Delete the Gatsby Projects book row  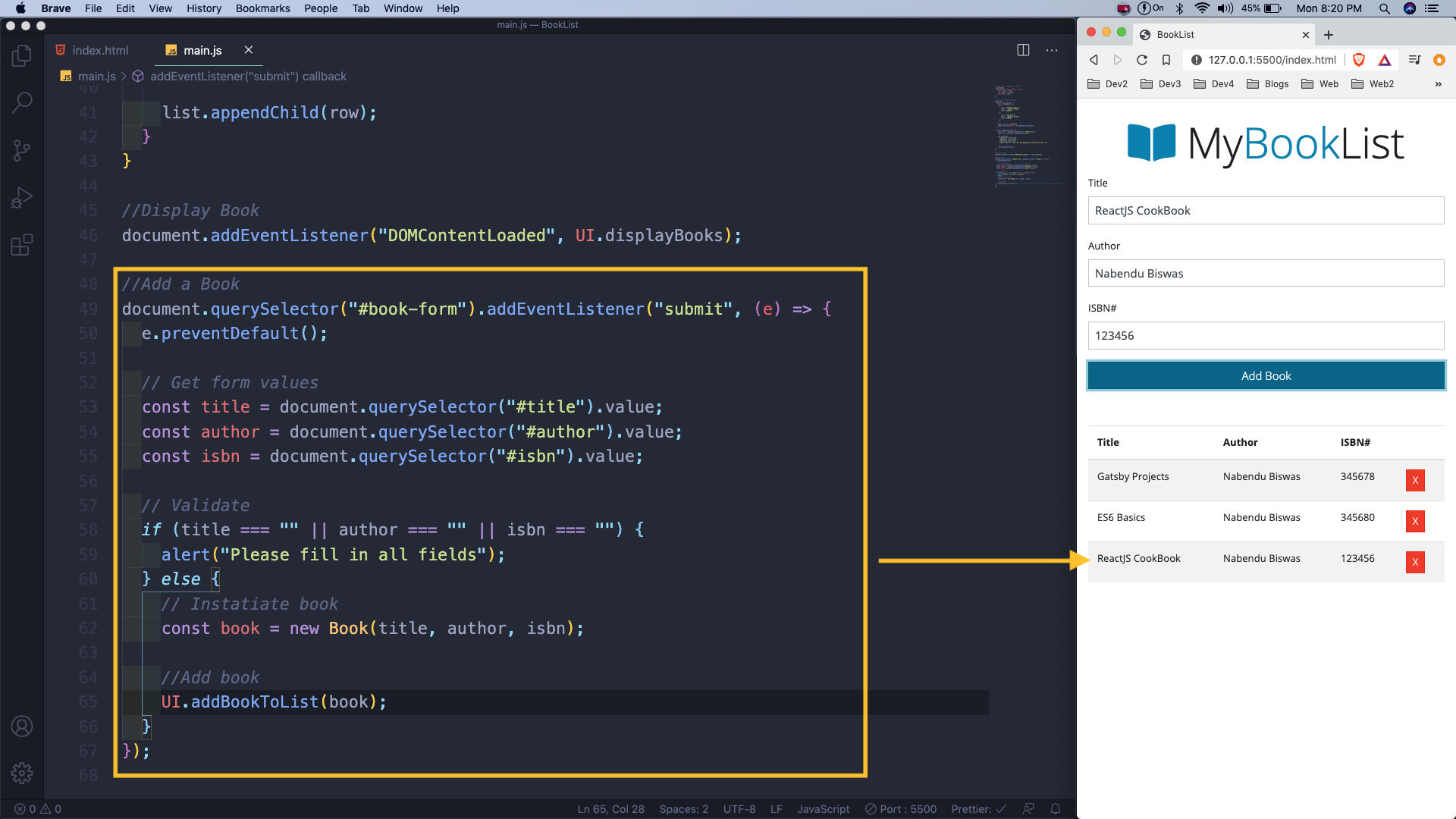(x=1415, y=480)
